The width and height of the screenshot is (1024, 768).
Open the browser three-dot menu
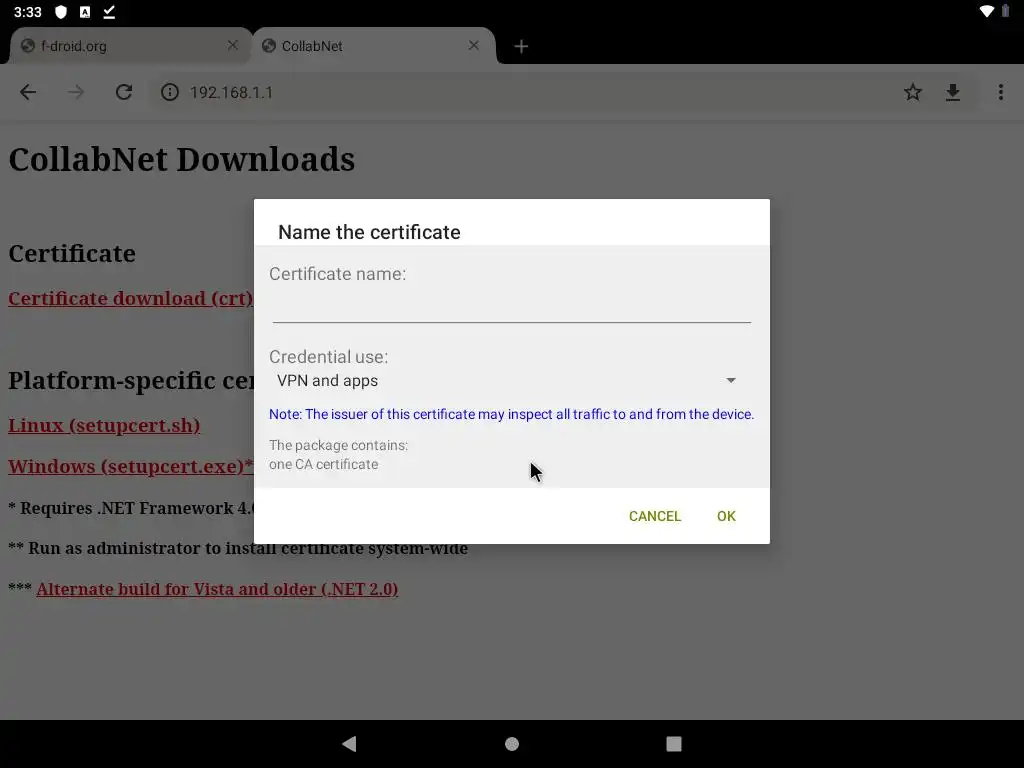tap(1000, 92)
